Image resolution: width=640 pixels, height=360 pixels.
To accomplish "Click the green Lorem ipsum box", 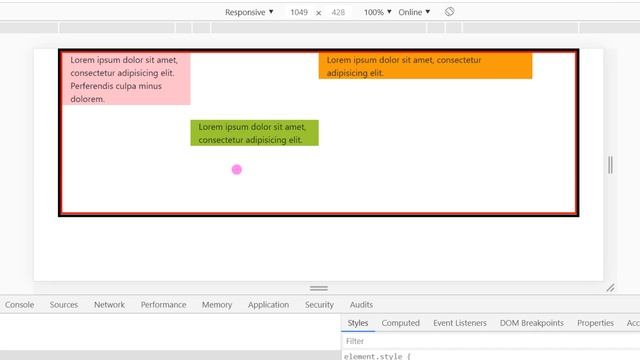I will tap(254, 133).
